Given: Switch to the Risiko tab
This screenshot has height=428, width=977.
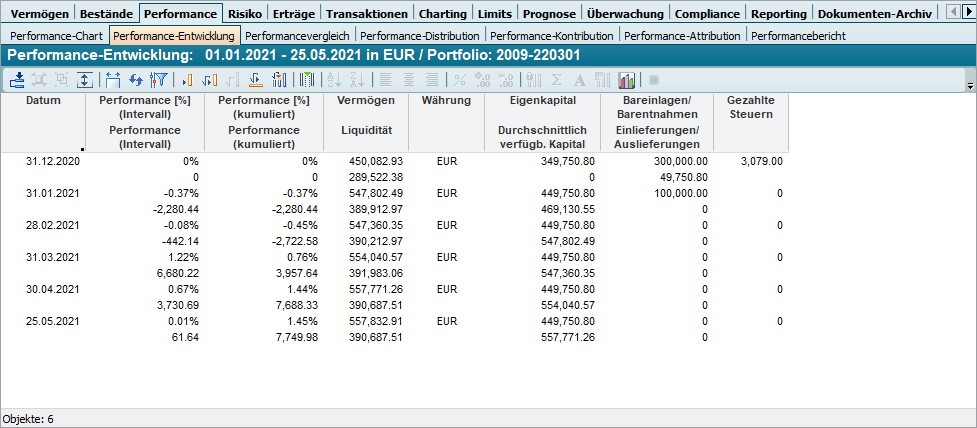Looking at the screenshot, I should [245, 14].
